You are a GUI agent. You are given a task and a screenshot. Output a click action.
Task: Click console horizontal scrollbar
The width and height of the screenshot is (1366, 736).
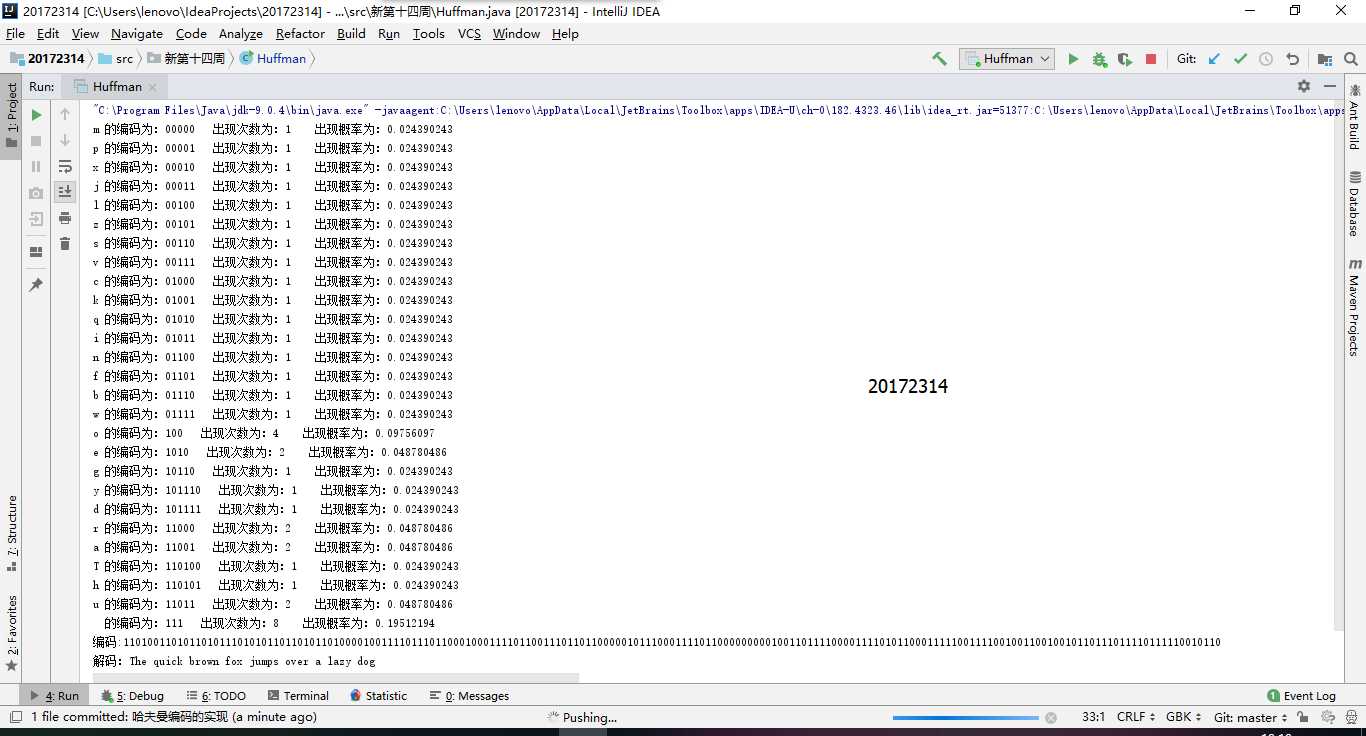coord(335,678)
